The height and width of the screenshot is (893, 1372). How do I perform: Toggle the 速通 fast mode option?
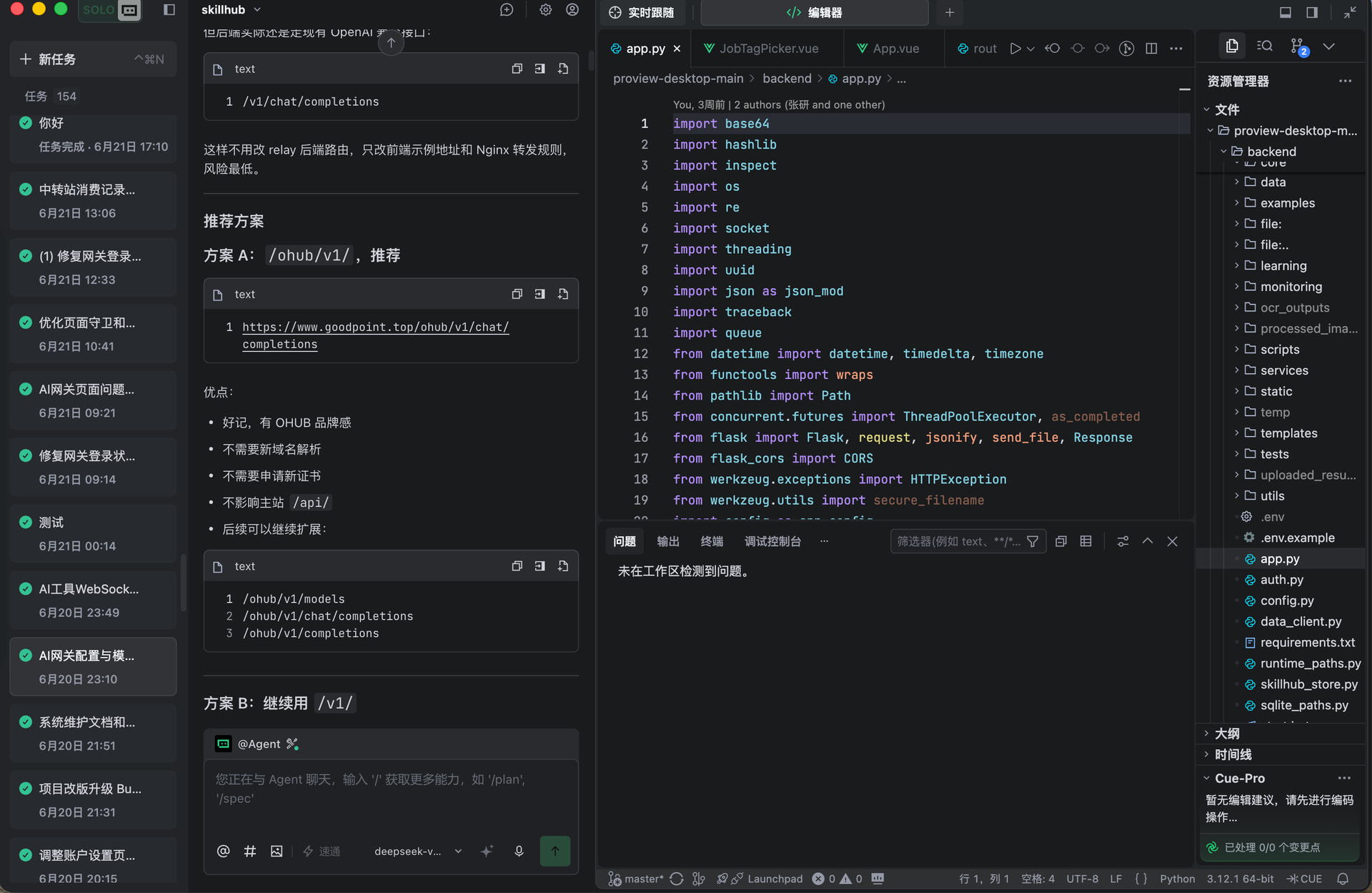(x=322, y=851)
